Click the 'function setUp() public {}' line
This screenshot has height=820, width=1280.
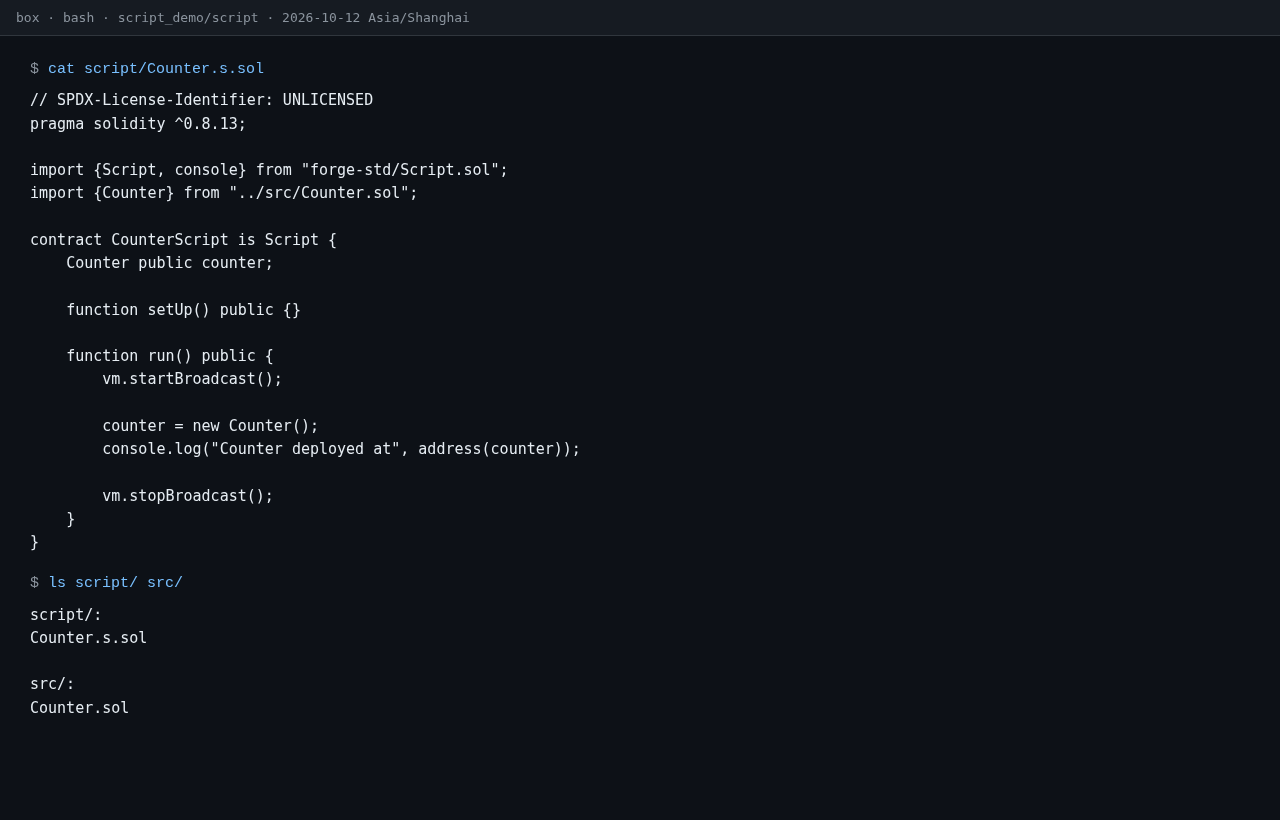(x=183, y=310)
